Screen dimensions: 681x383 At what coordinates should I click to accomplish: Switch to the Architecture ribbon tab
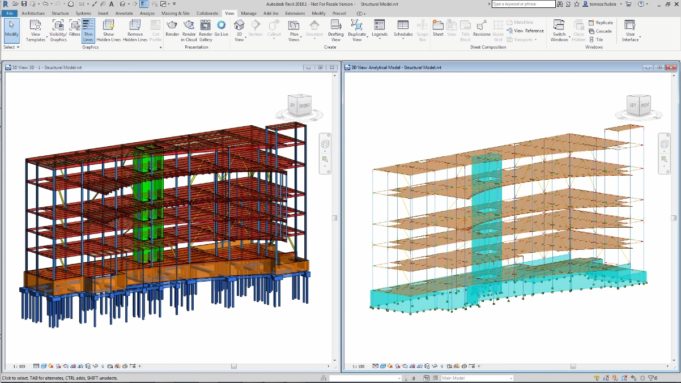tap(33, 13)
